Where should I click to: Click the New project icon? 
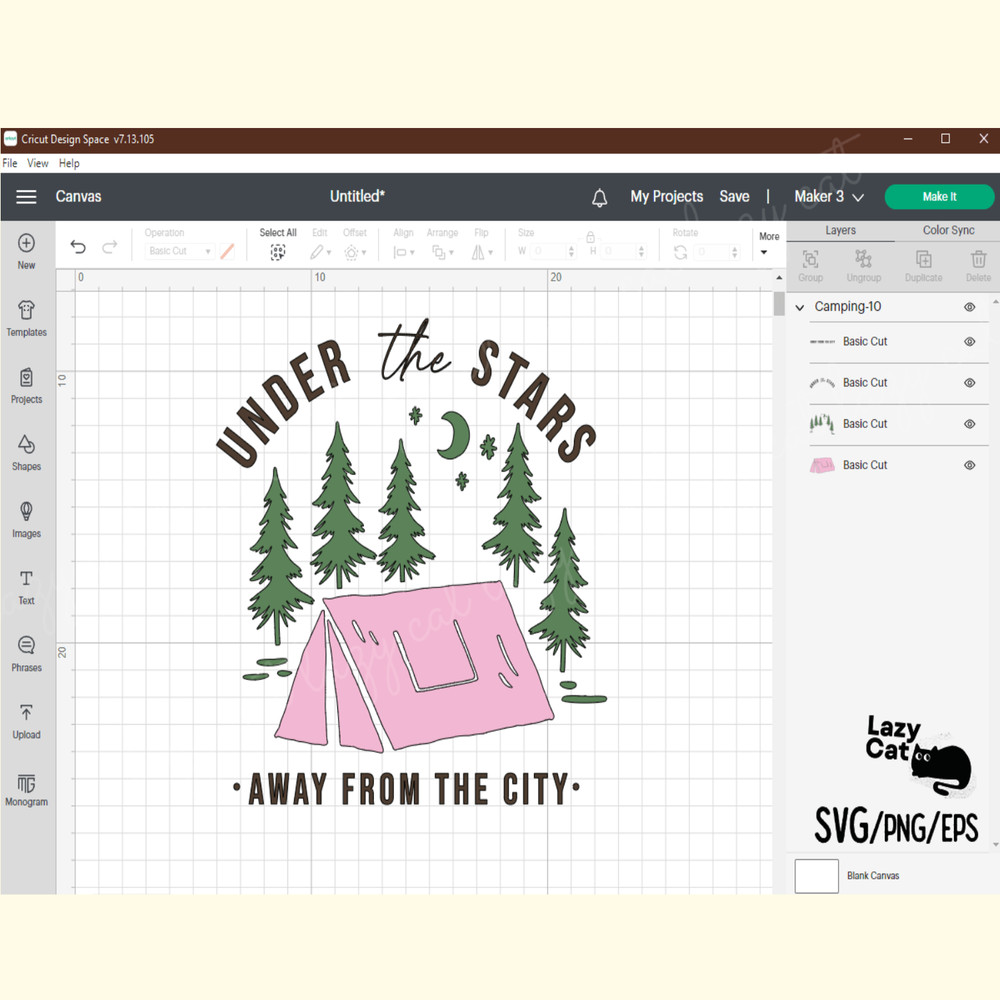coord(26,250)
